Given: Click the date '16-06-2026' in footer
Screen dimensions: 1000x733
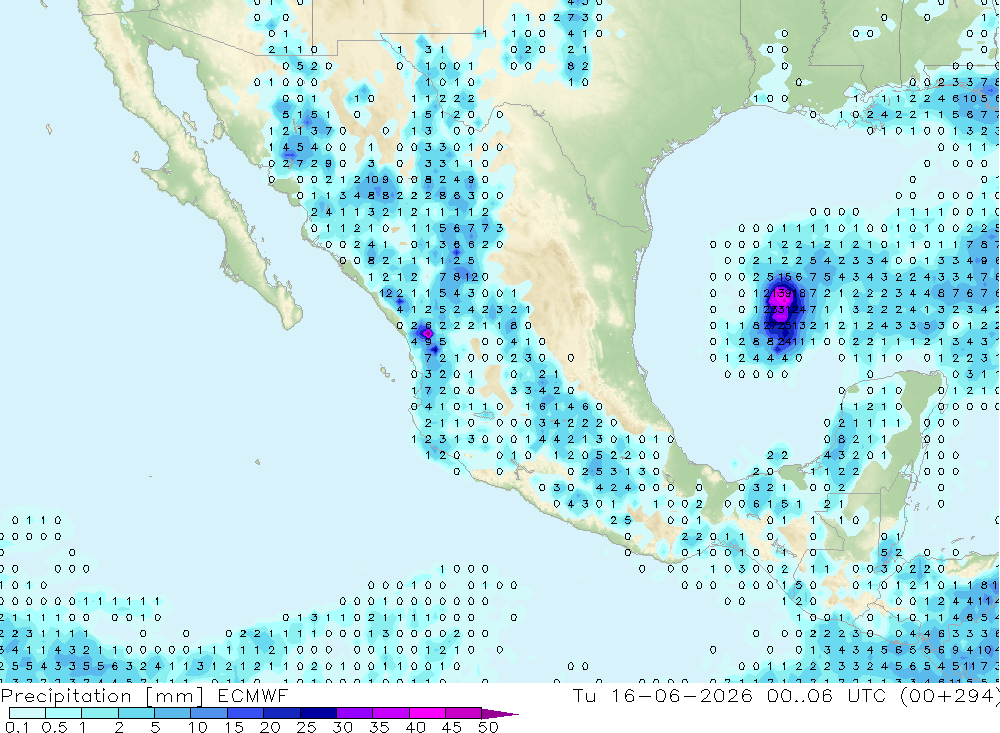Looking at the screenshot, I should [x=682, y=695].
